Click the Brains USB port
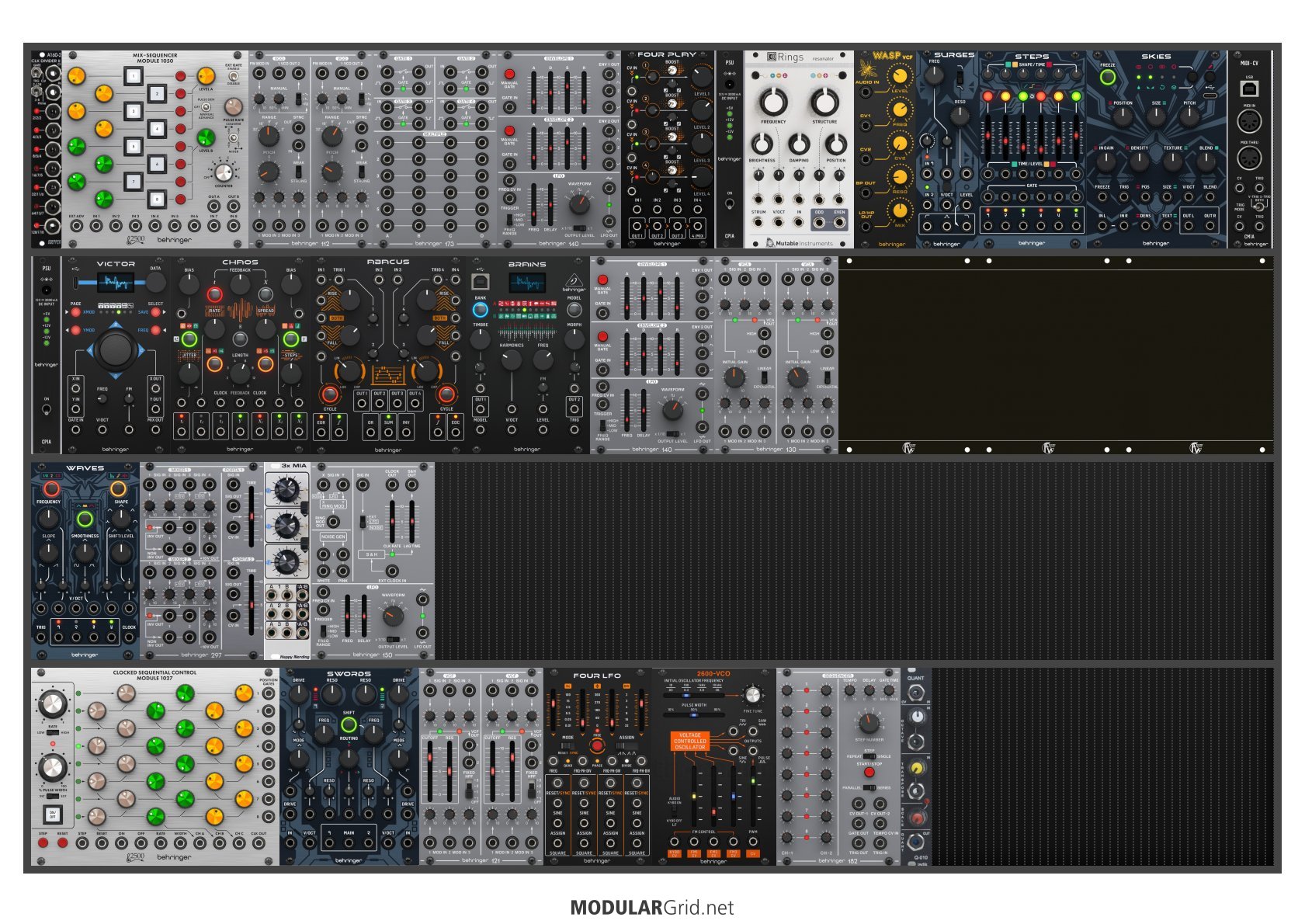This screenshot has height=924, width=1305. pyautogui.click(x=481, y=281)
